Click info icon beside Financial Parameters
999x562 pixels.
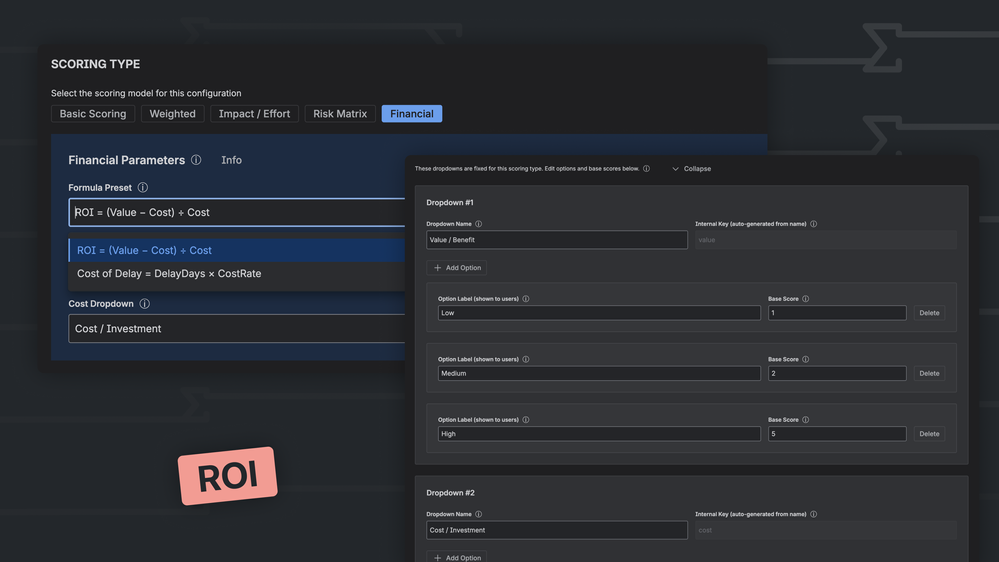coord(196,160)
